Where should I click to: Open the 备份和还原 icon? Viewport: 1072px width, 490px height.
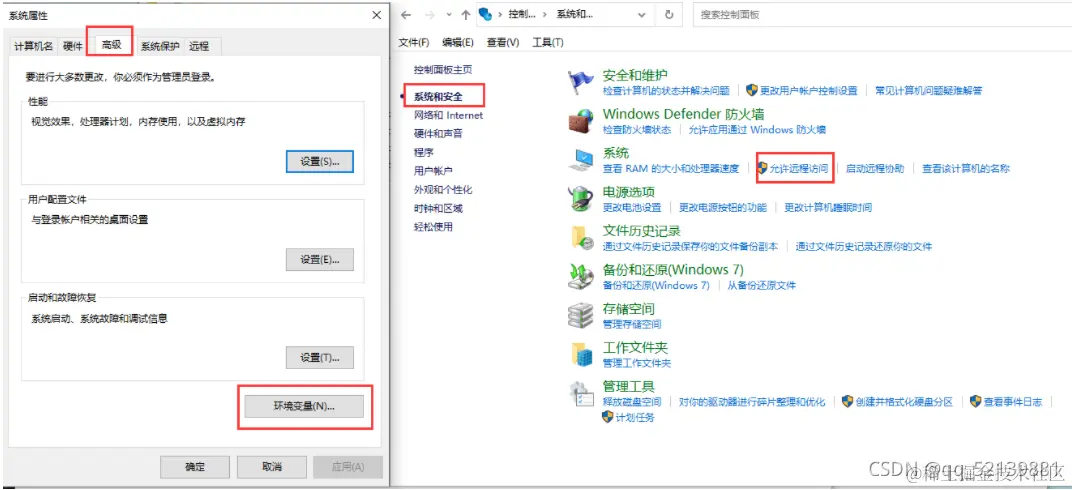tap(582, 277)
